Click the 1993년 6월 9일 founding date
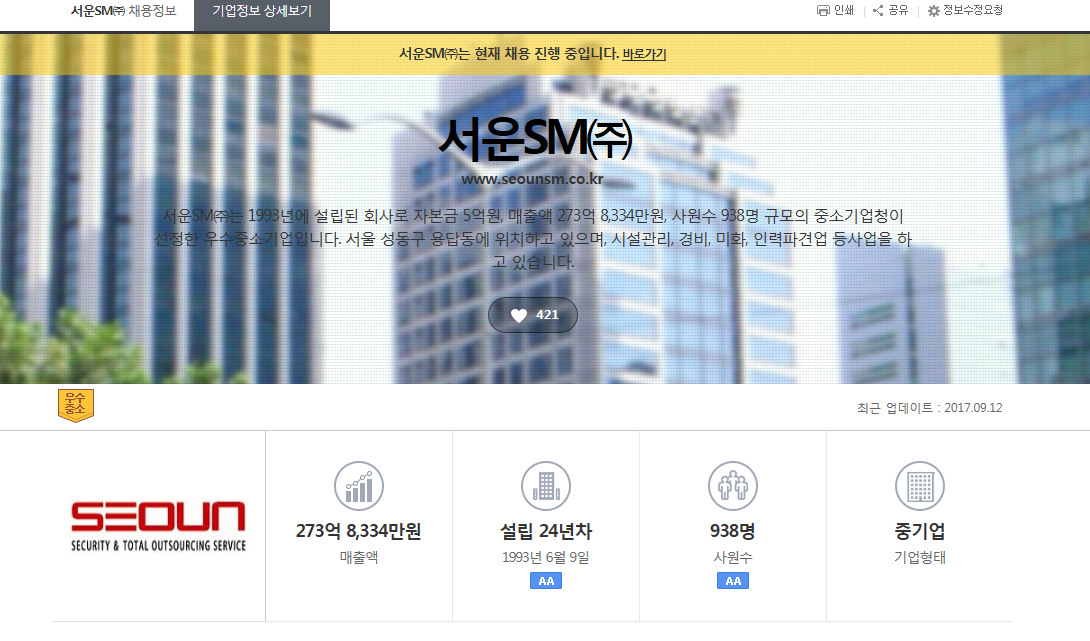1090x641 pixels. point(546,558)
